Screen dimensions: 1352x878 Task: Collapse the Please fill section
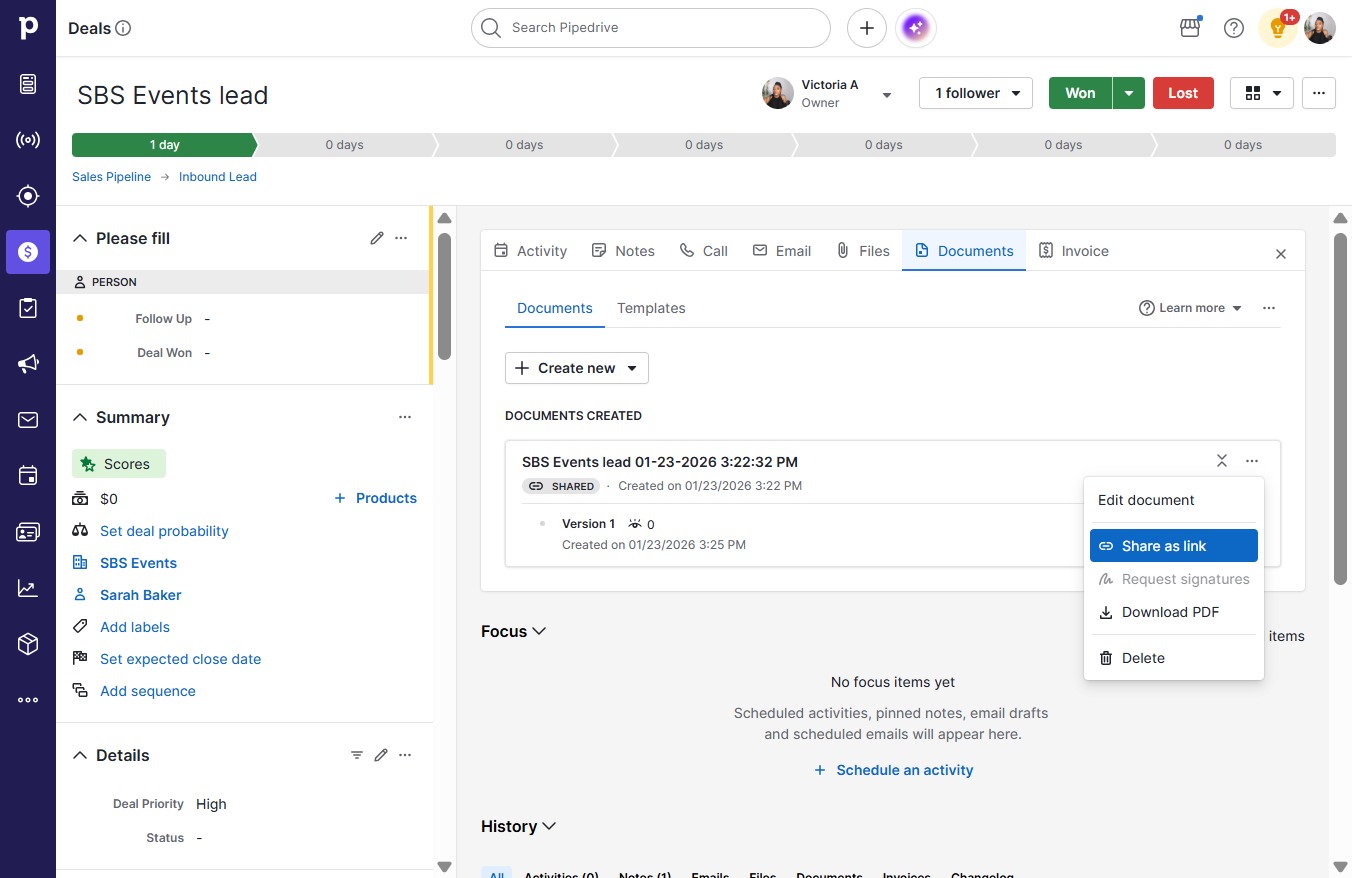80,238
